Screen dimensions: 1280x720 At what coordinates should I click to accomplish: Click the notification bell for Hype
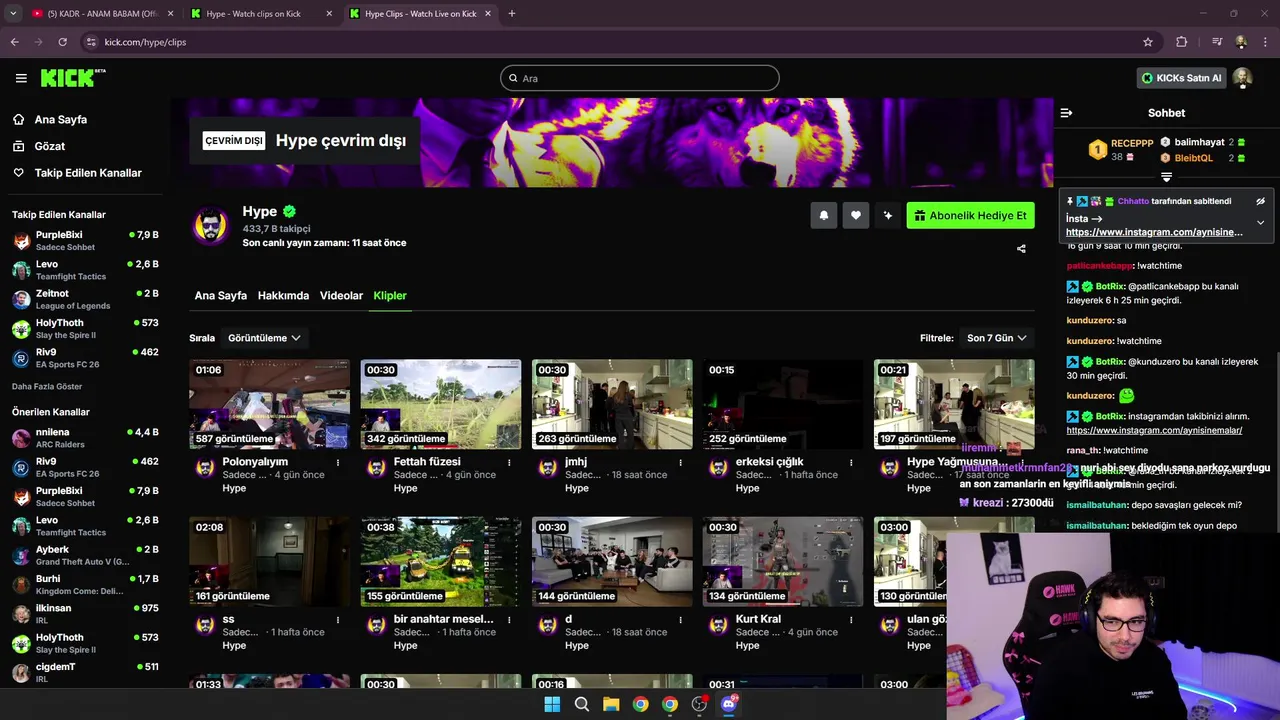[824, 215]
